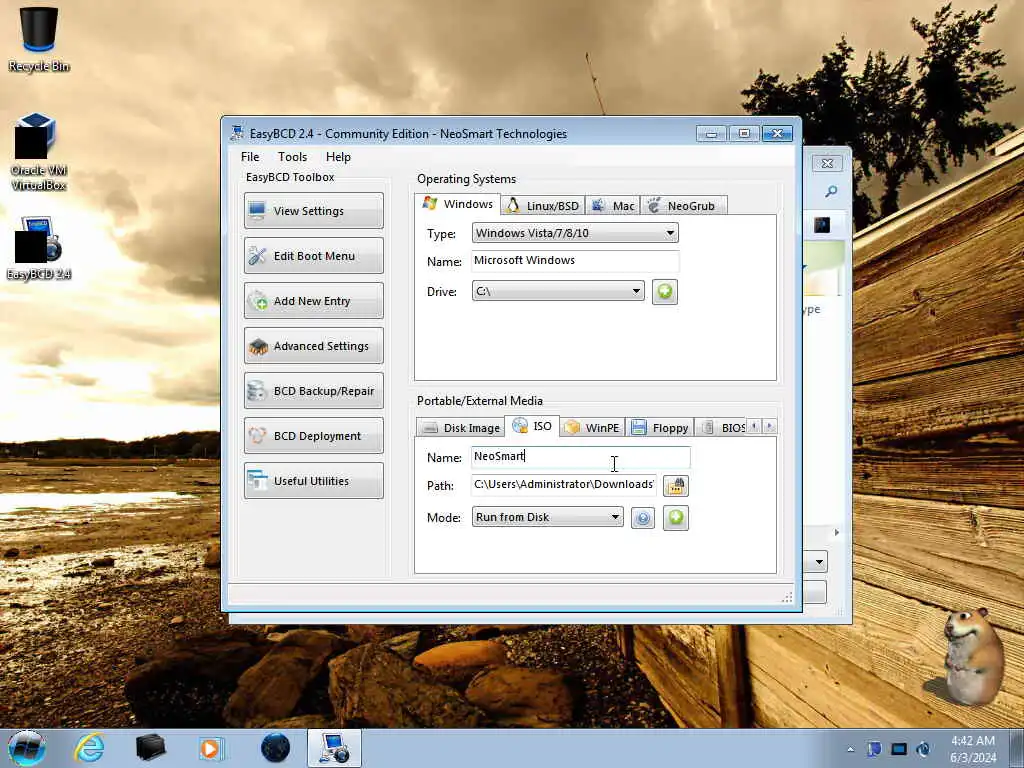
Task: Switch to the Linux/BSD tab
Action: coord(543,206)
